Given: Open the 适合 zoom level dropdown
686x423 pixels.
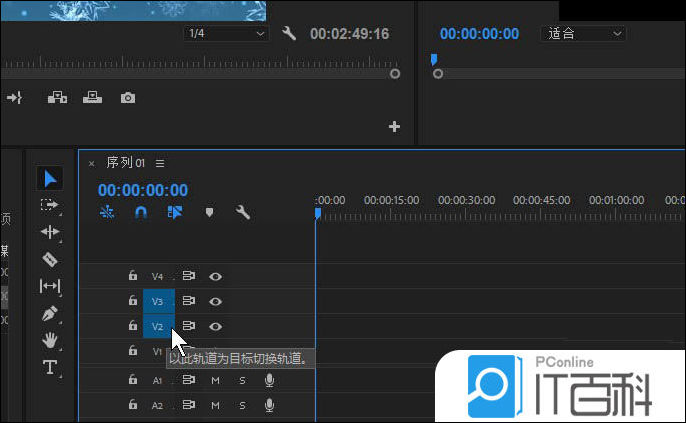Looking at the screenshot, I should [585, 34].
